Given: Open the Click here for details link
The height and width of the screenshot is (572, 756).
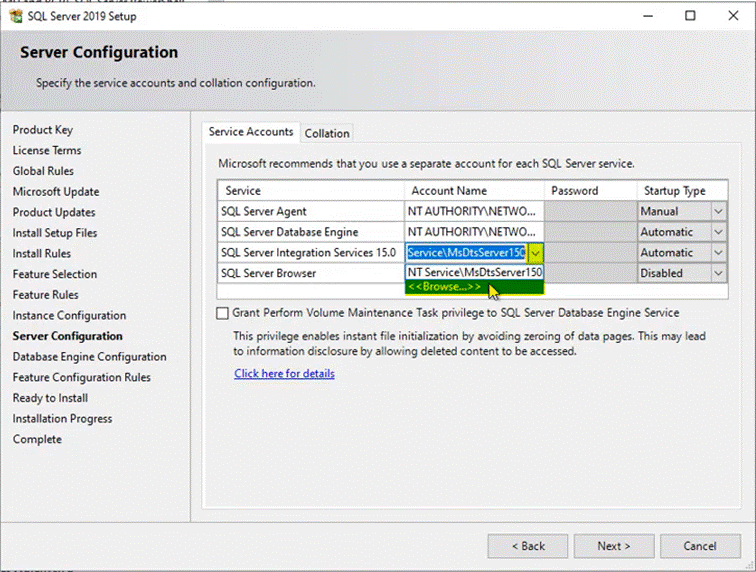Looking at the screenshot, I should (284, 374).
